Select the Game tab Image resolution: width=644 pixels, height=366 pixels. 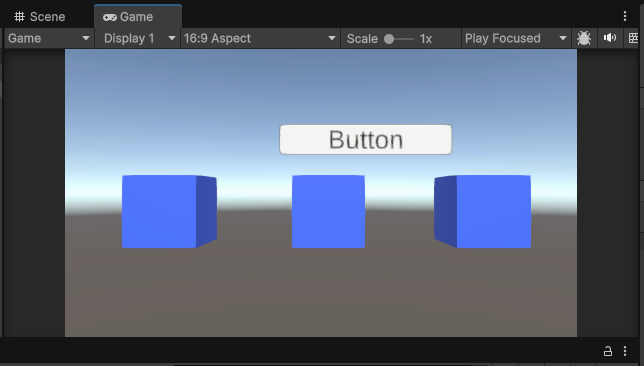point(138,17)
